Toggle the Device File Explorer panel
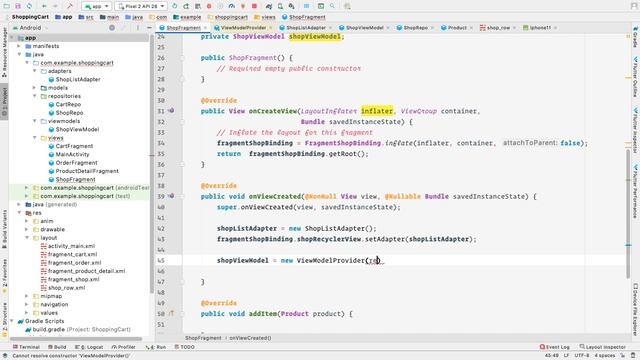This screenshot has width=640, height=360. (636, 309)
